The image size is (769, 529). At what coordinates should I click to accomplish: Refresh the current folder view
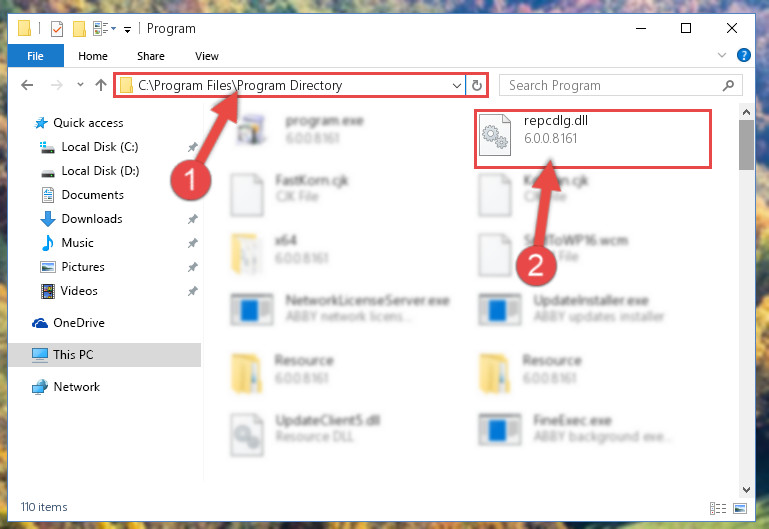point(476,86)
